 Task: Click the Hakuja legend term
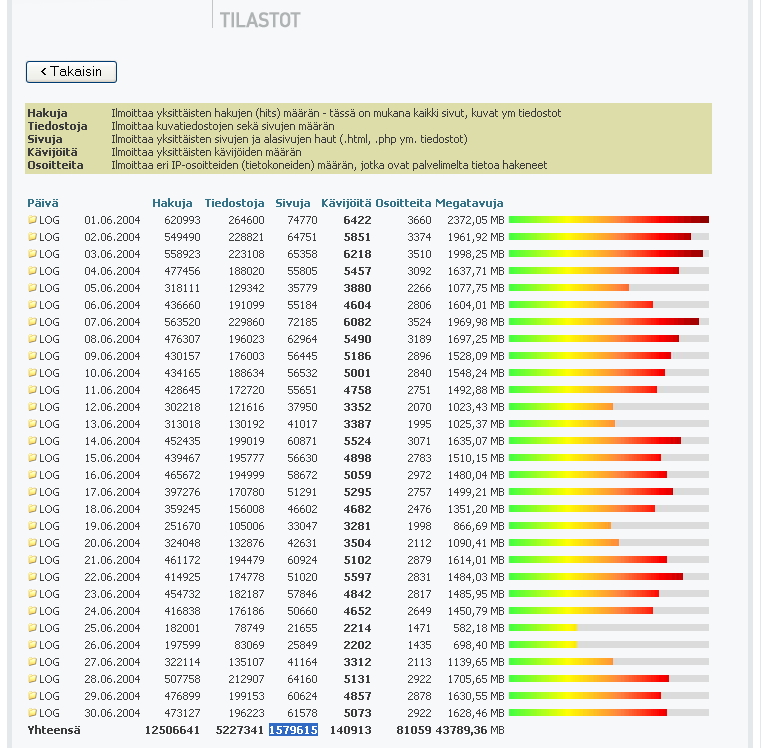pyautogui.click(x=47, y=113)
